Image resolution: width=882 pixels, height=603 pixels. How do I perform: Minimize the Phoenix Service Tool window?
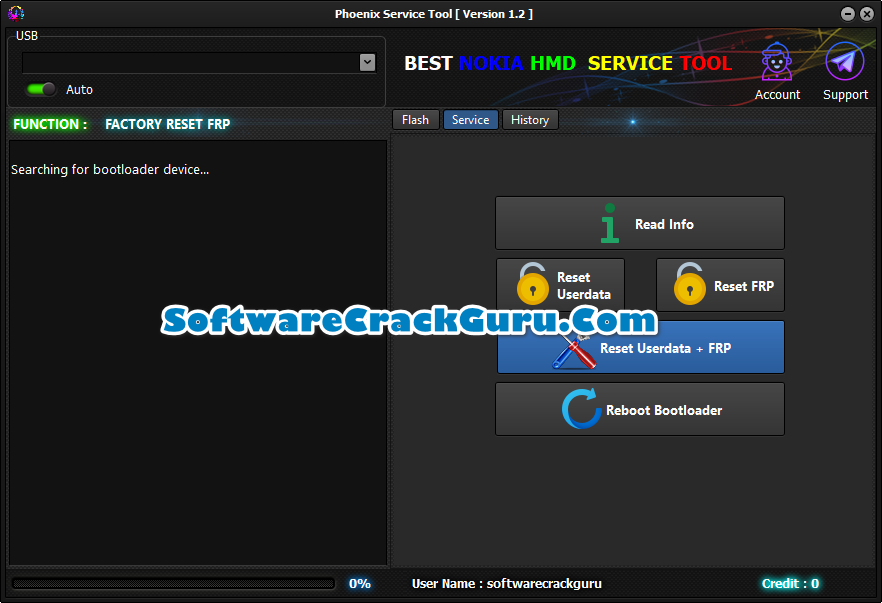pyautogui.click(x=848, y=14)
